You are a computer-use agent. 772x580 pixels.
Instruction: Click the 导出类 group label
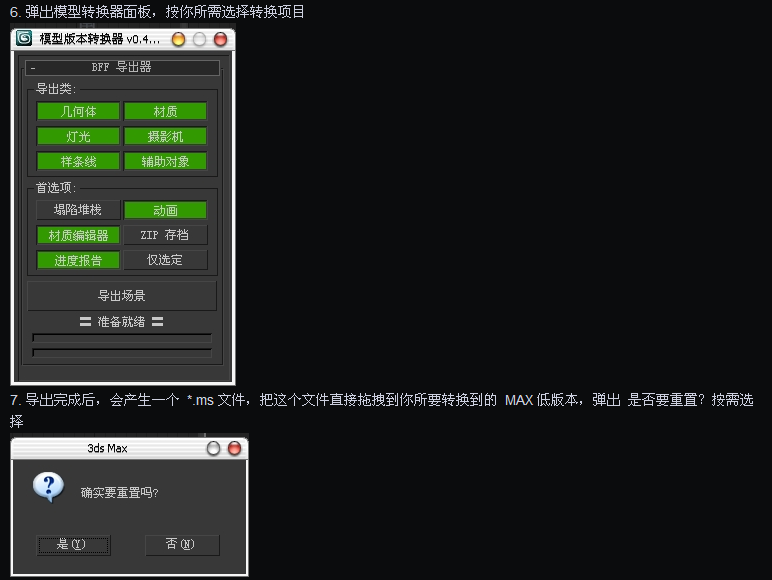point(56,89)
